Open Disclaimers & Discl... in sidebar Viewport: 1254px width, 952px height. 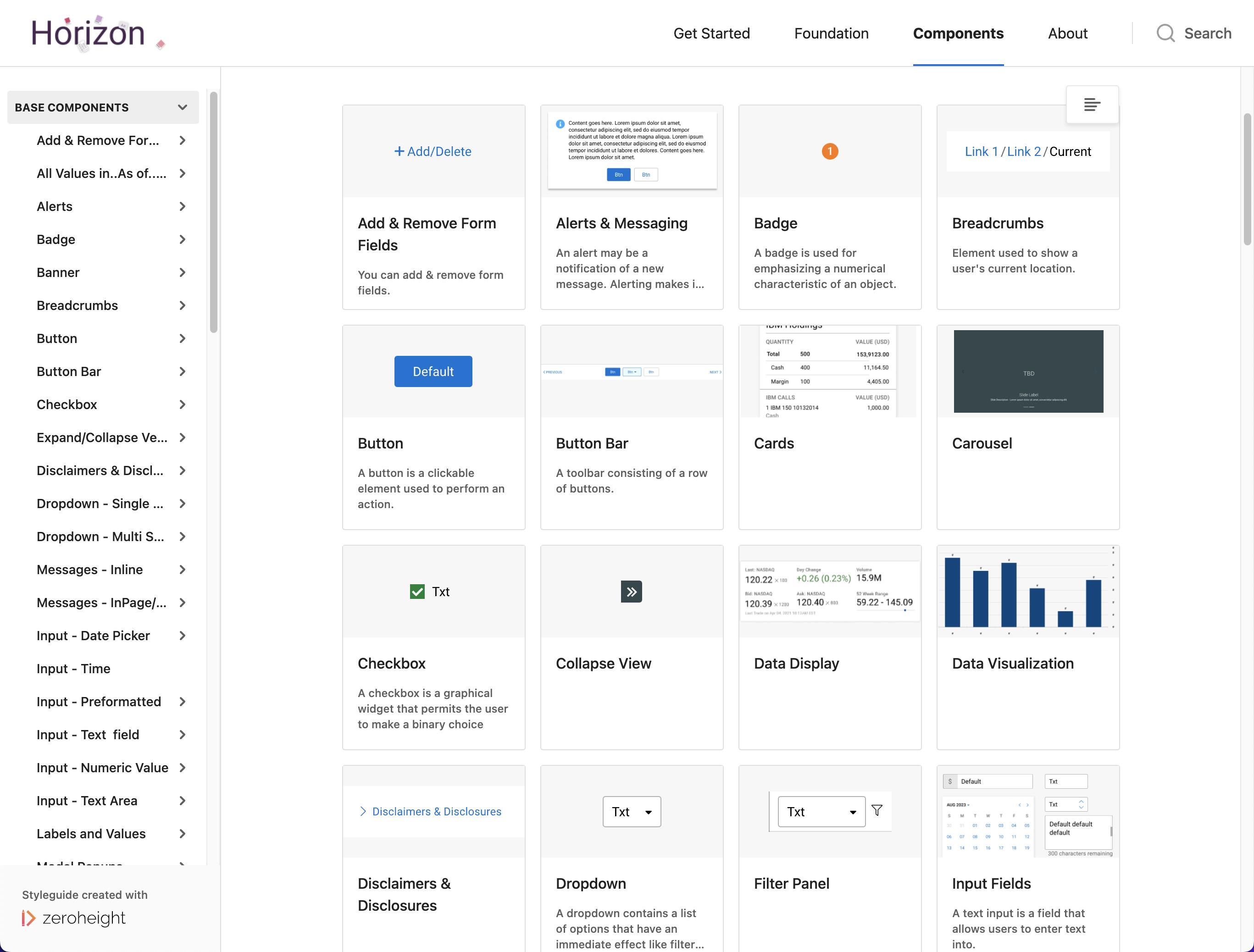tap(100, 470)
